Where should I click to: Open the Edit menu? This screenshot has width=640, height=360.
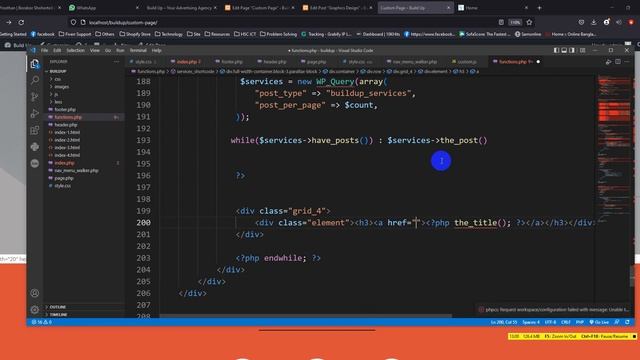(x=57, y=50)
